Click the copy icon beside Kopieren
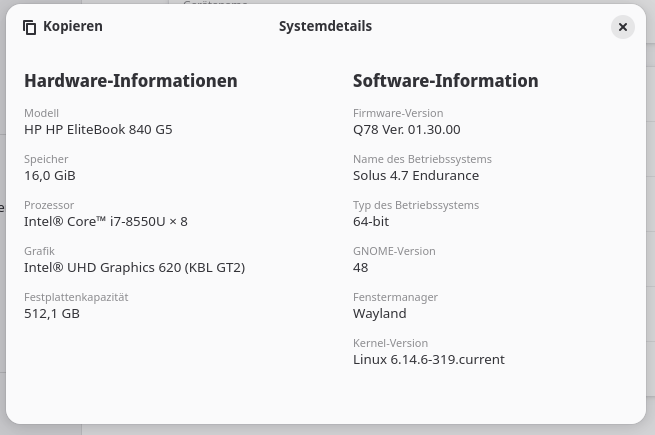The image size is (655, 435). 30,27
